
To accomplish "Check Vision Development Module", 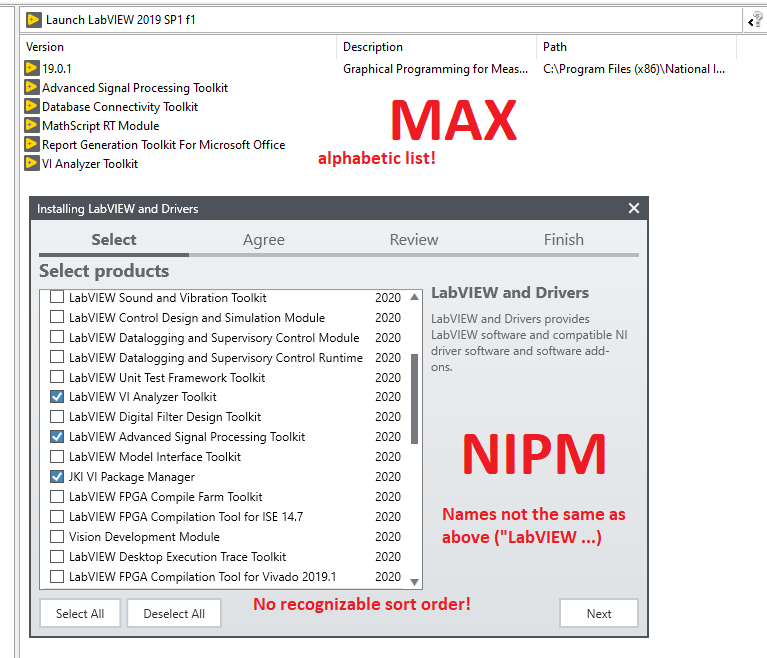I will click(57, 537).
